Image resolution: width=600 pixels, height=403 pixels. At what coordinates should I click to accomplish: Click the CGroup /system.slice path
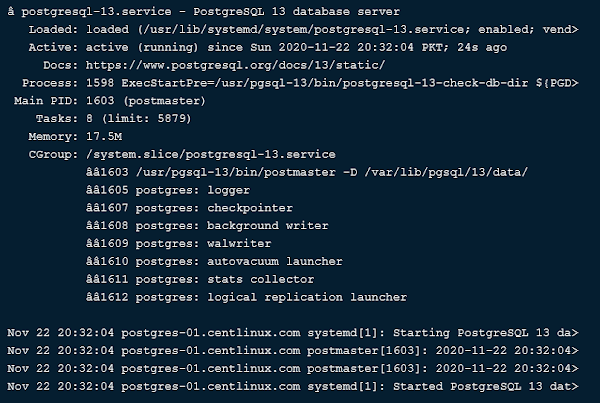211,155
